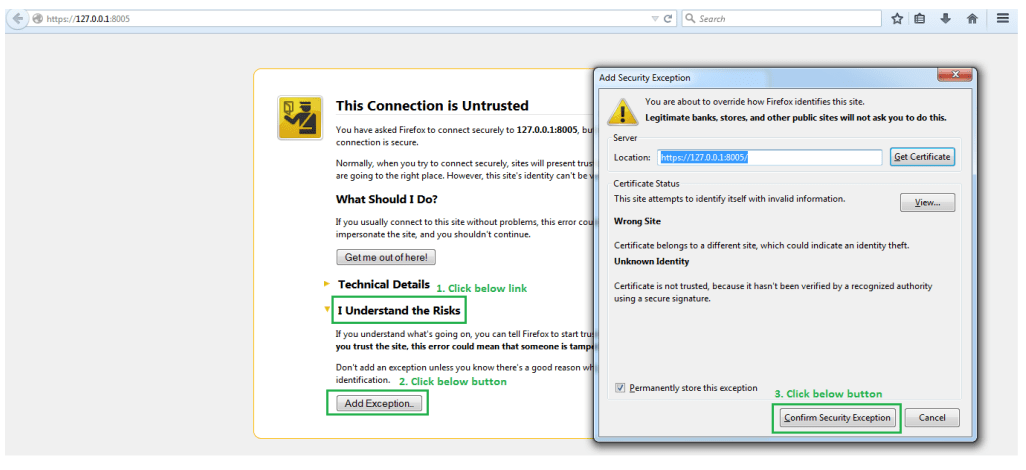Screen dimensions: 1026x470
Task: Show bookmarks list icon
Action: coord(920,18)
